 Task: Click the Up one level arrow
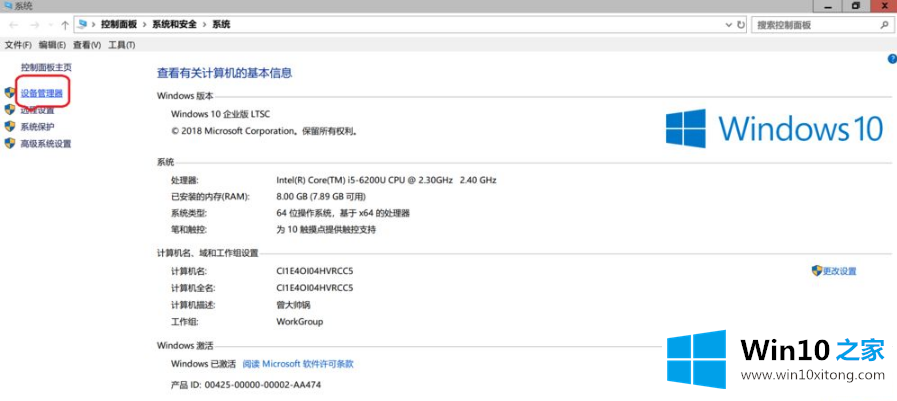click(65, 25)
